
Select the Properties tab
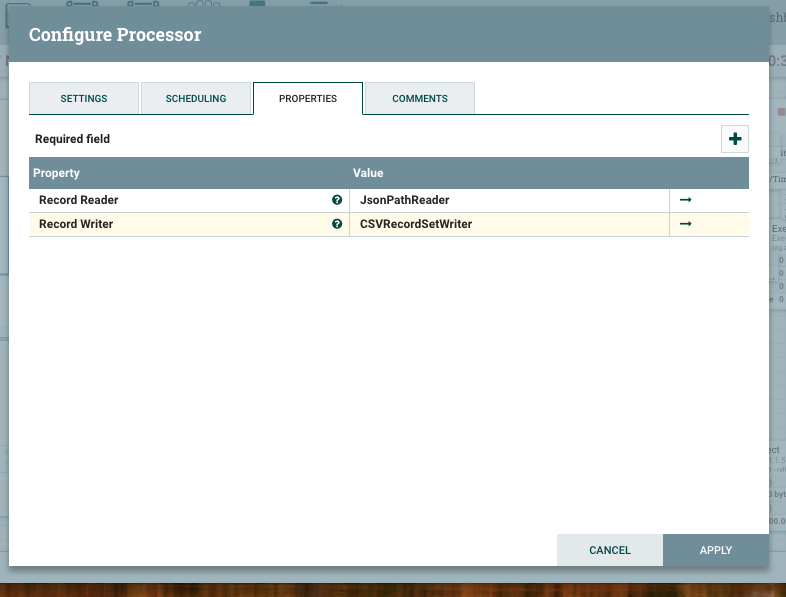coord(308,98)
